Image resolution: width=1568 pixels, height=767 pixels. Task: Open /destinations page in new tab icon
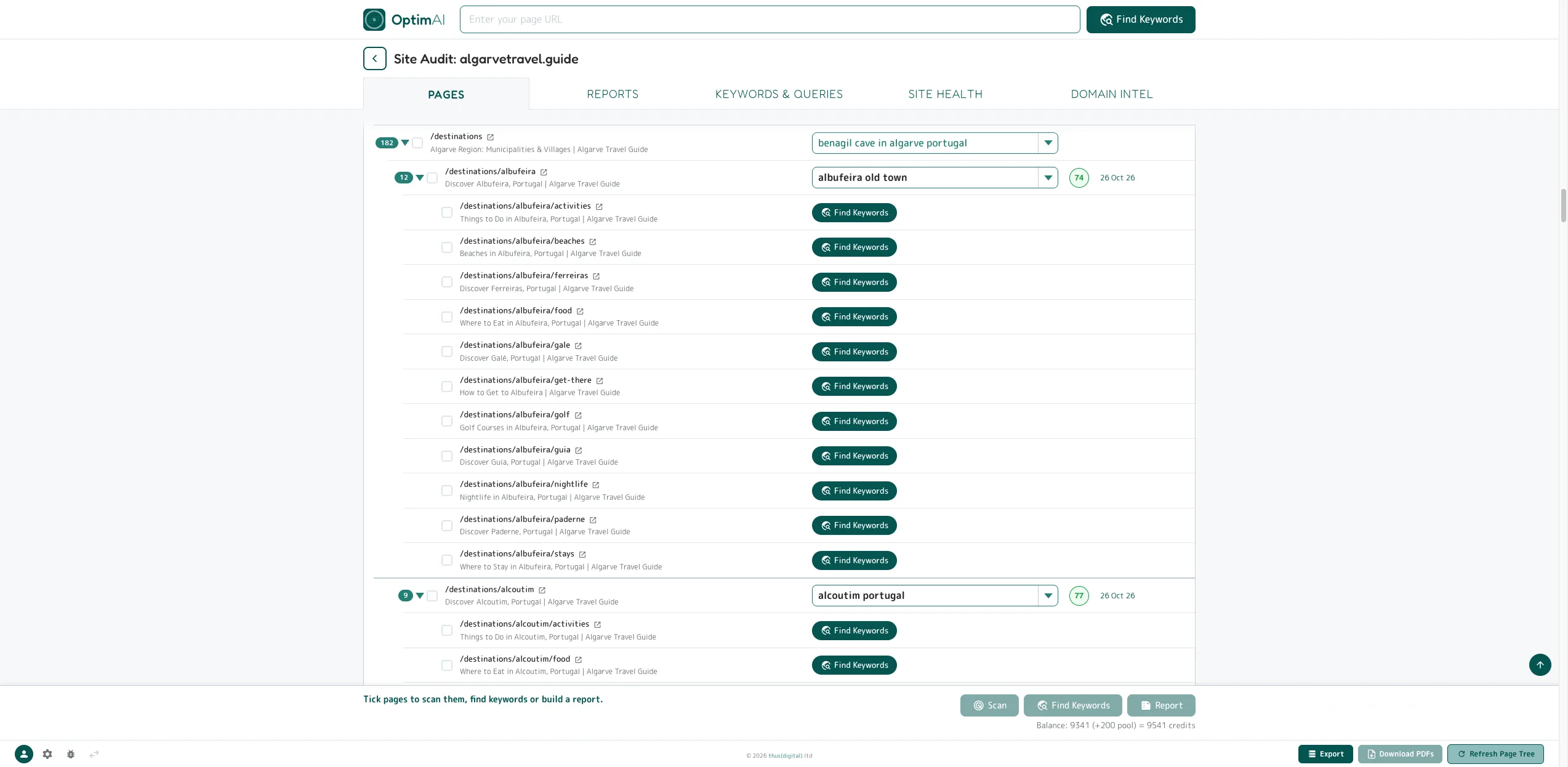[490, 137]
